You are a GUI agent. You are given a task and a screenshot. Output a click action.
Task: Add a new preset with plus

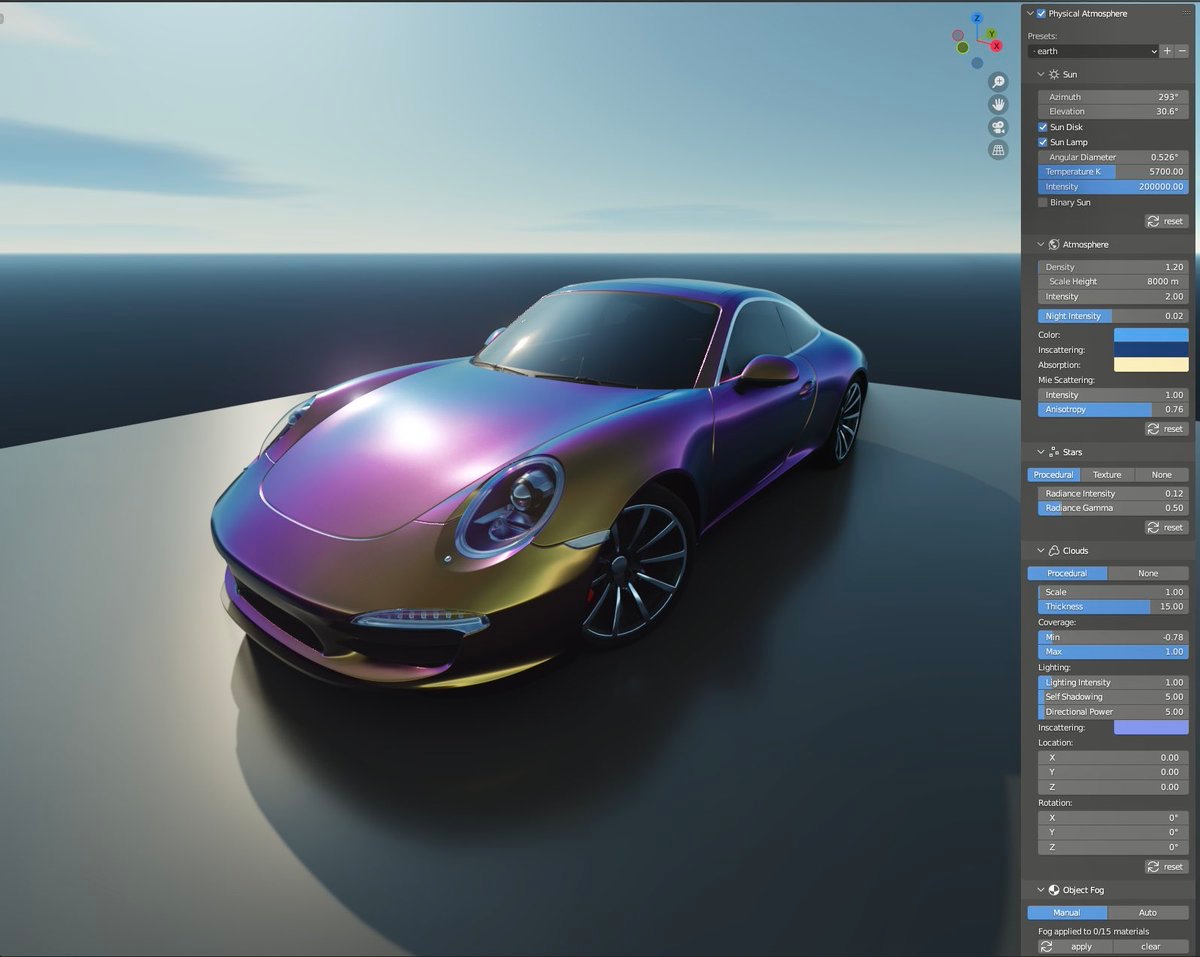coord(1167,51)
